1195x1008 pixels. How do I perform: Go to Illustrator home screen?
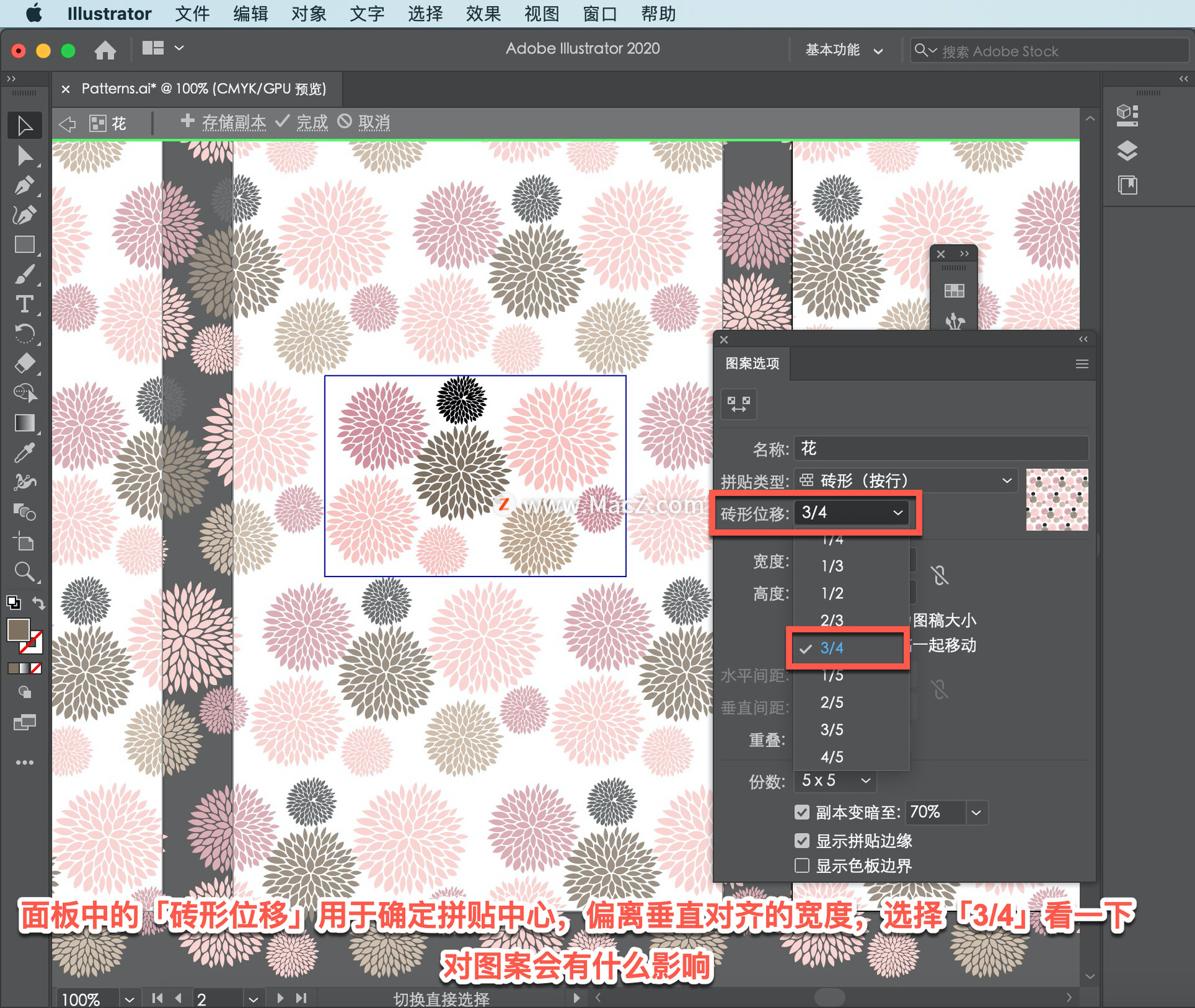(x=105, y=50)
